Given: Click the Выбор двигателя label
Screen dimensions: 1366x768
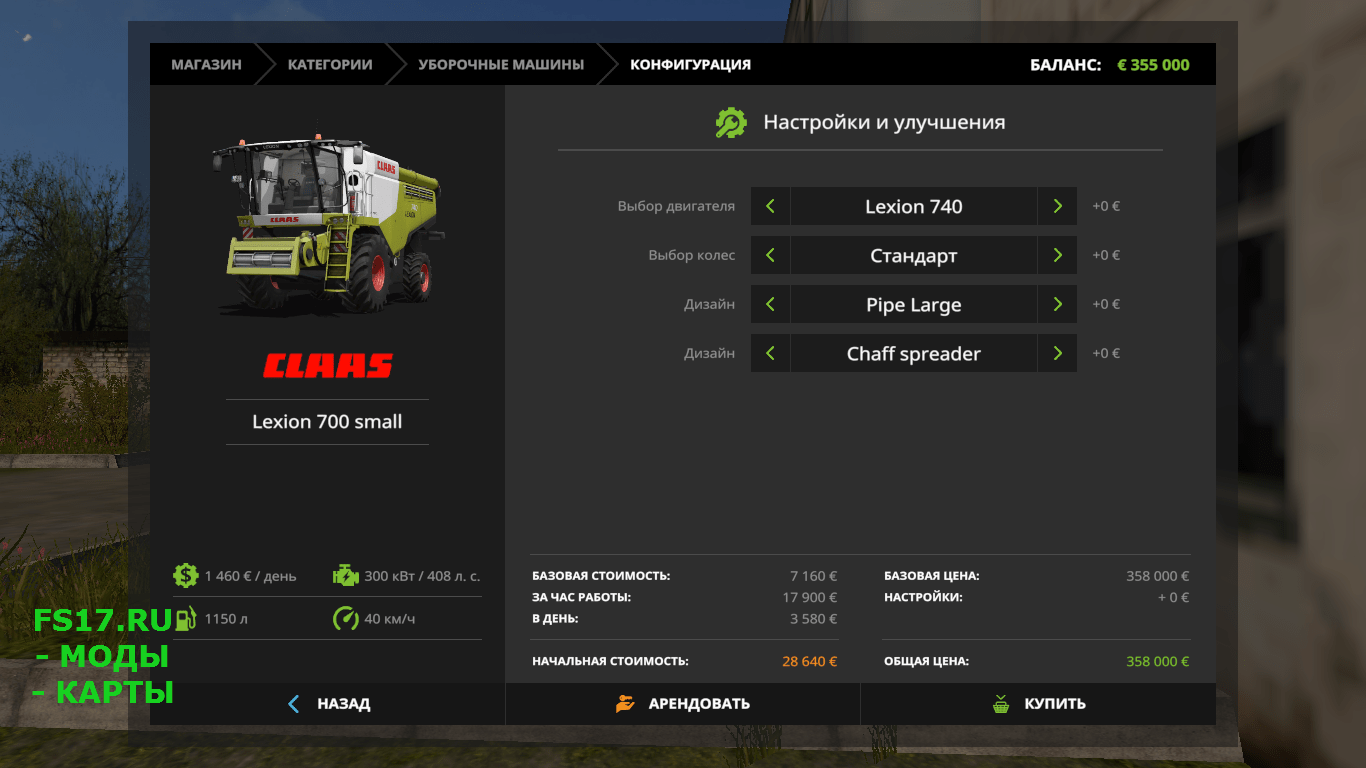Looking at the screenshot, I should point(676,206).
